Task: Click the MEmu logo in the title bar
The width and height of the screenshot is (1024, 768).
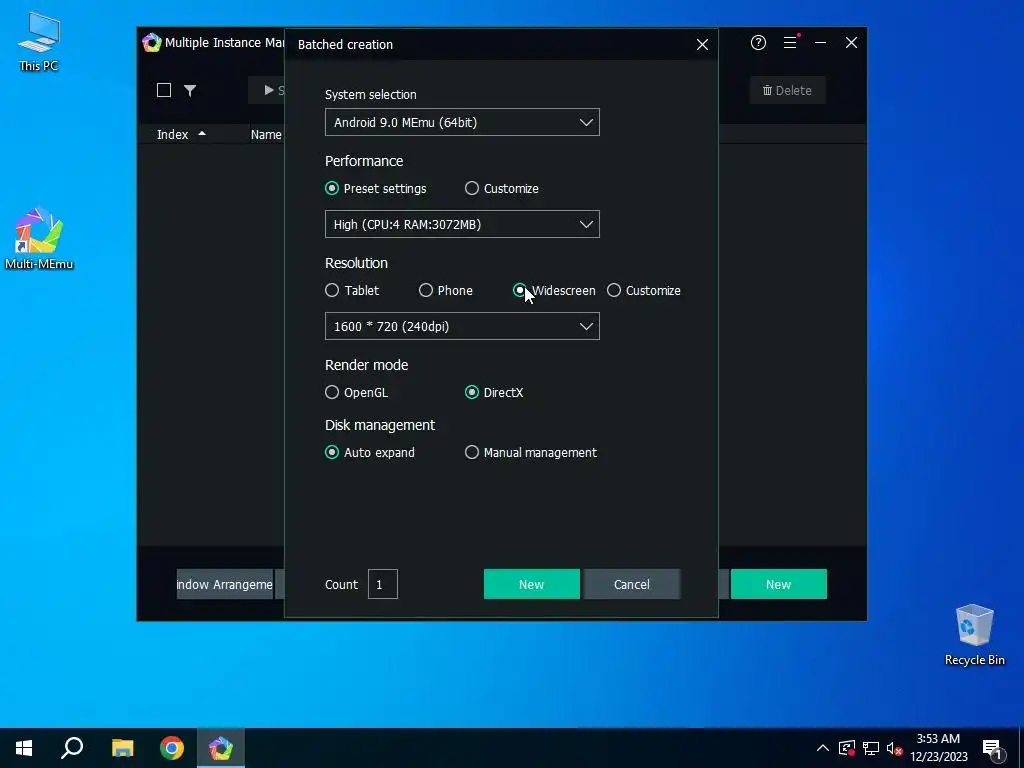Action: (152, 43)
